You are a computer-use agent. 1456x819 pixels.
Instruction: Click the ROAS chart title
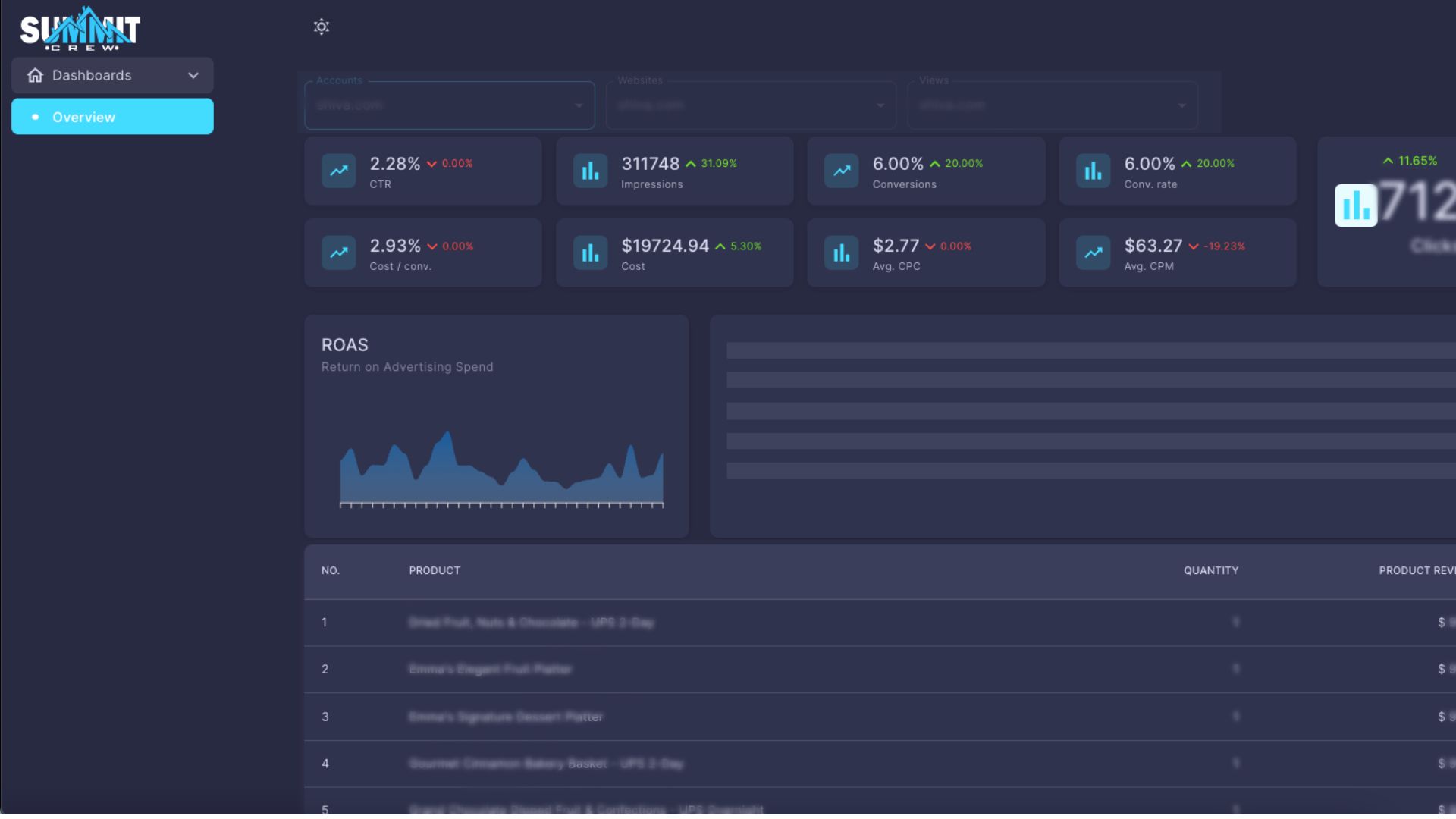coord(345,345)
